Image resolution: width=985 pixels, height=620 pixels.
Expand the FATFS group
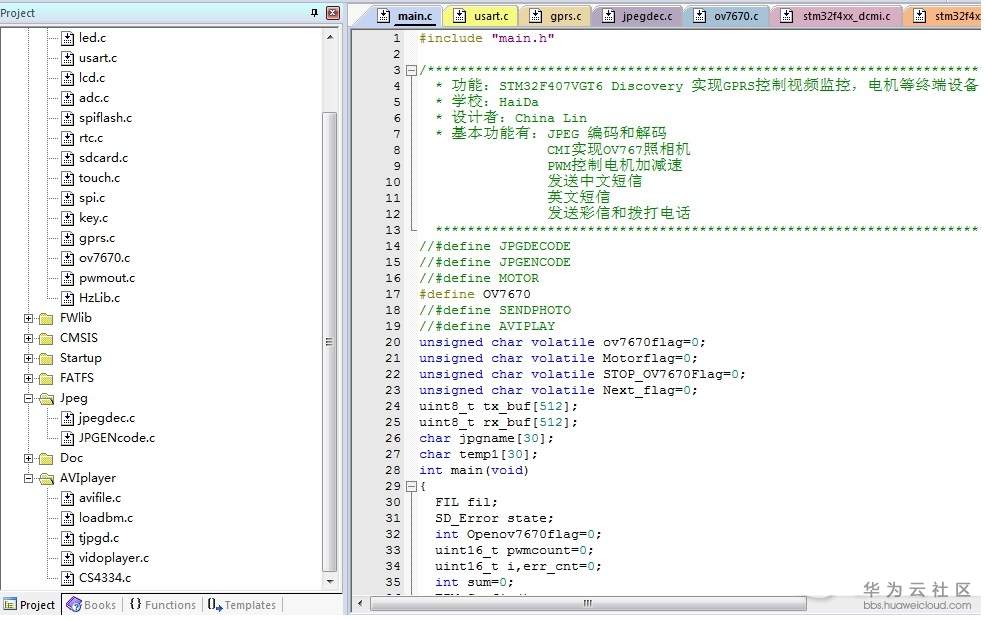28,379
